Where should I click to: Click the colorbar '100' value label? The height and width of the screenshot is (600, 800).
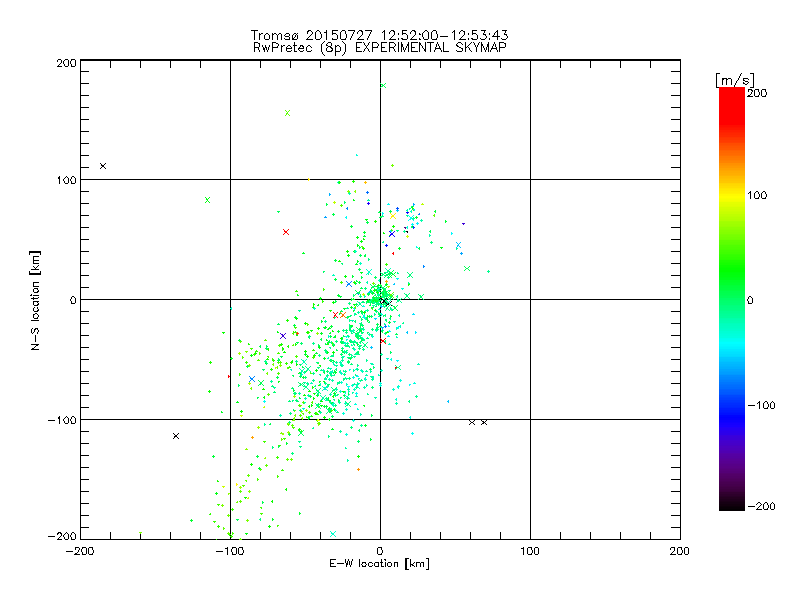pos(757,195)
